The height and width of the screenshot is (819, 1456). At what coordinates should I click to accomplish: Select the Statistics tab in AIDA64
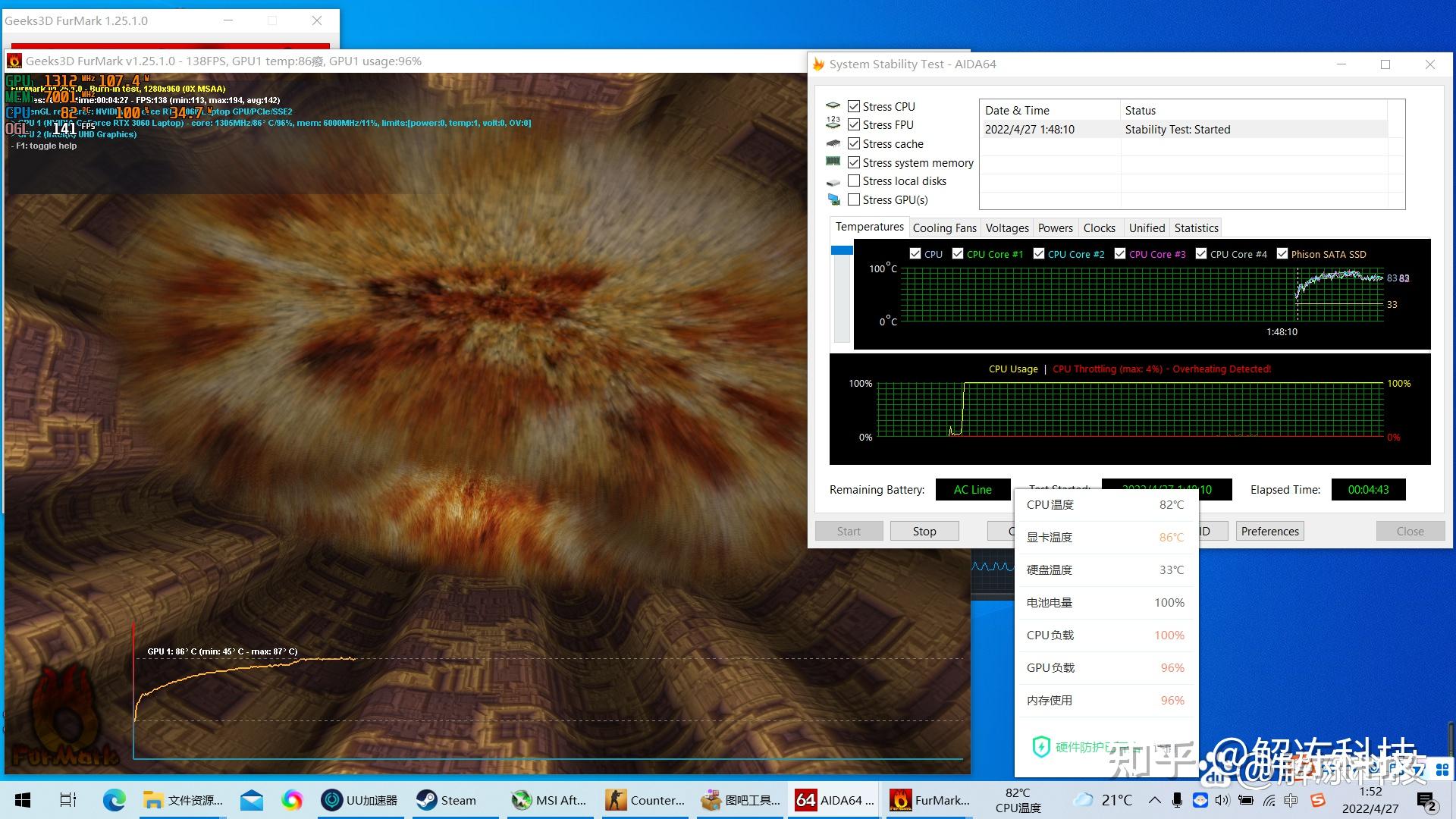(x=1196, y=227)
